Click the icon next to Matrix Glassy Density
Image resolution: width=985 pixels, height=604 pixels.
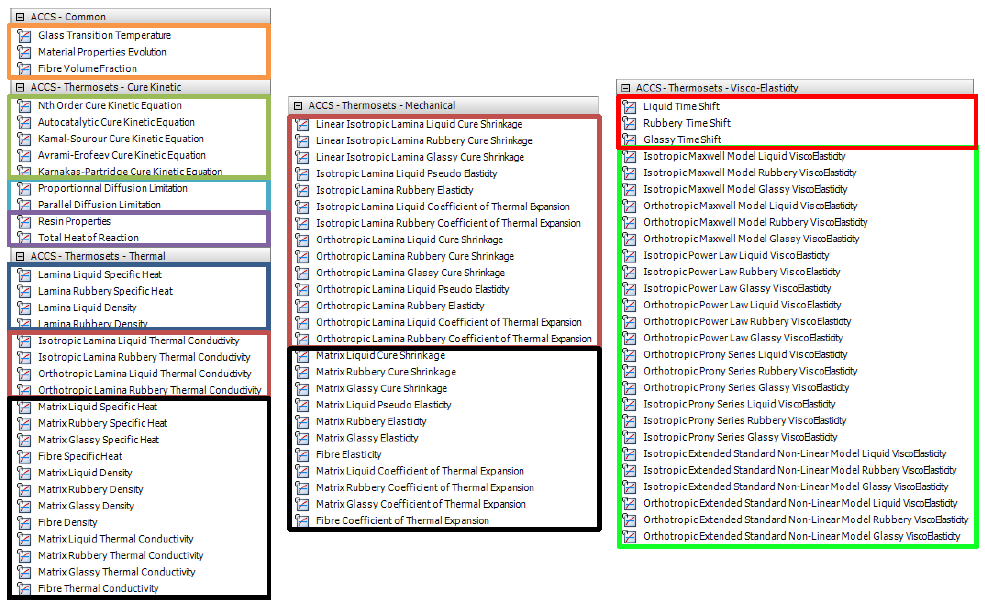[x=24, y=506]
